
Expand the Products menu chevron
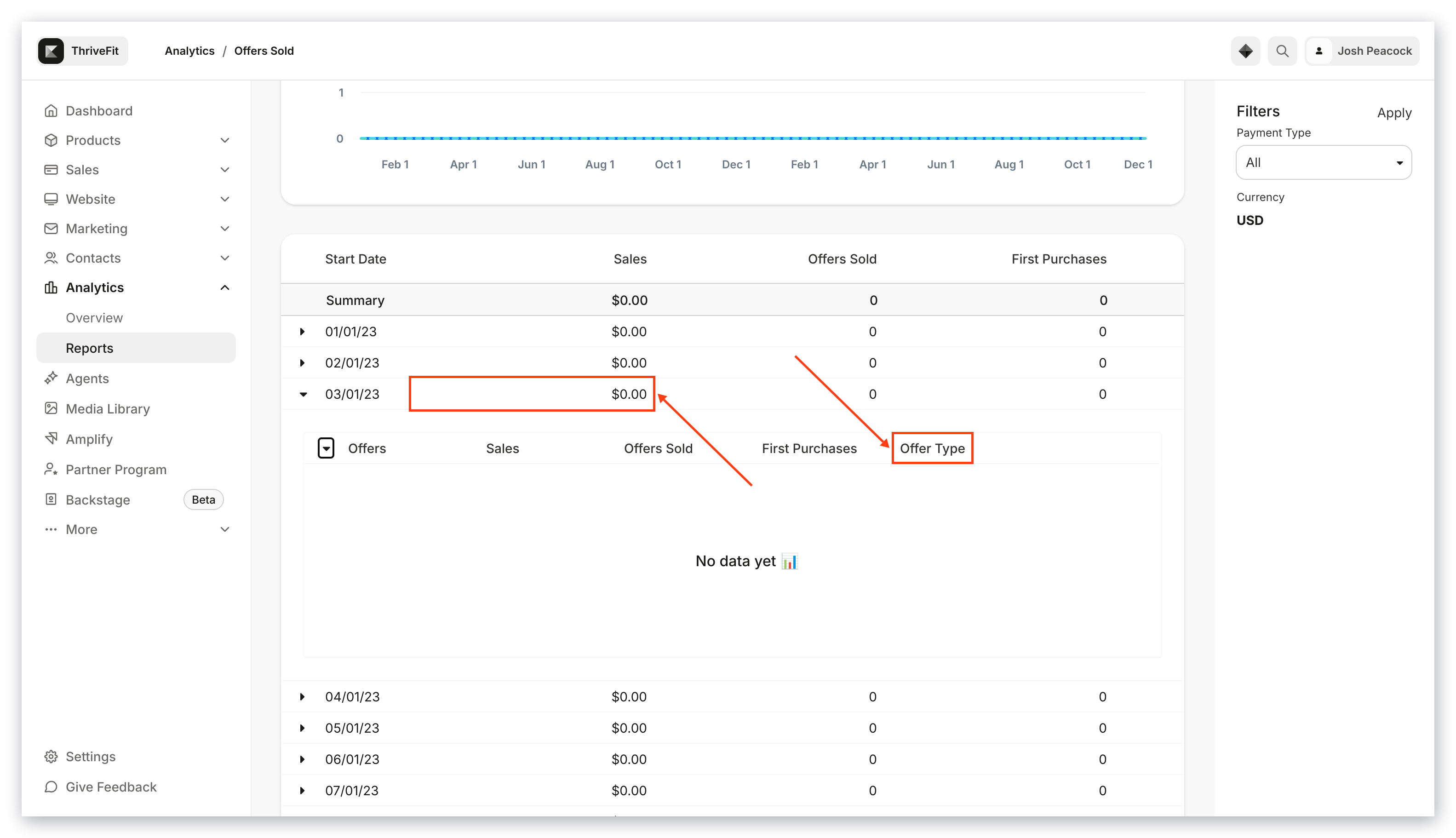[x=225, y=140]
